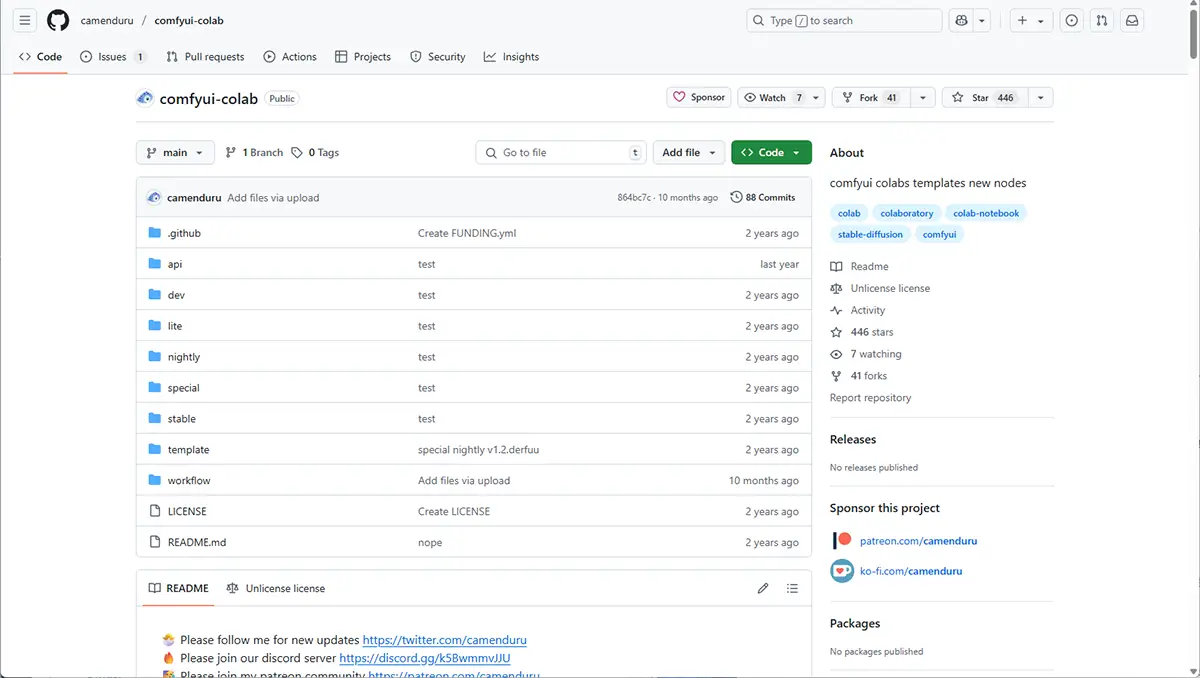Switch to the Pull requests tab
1200x678 pixels.
click(x=205, y=57)
